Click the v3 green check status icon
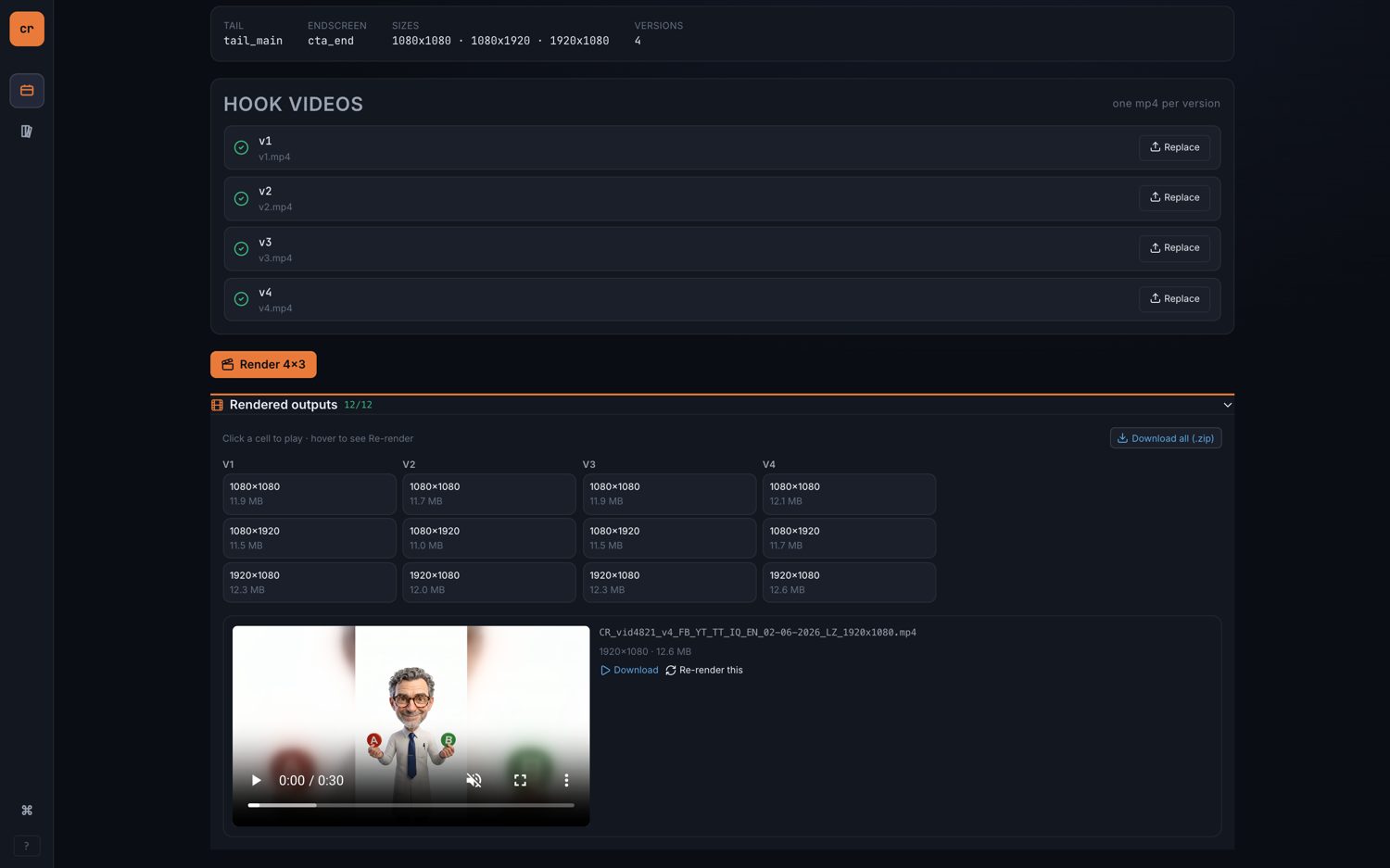Screen dimensions: 1390x868 pos(241,248)
